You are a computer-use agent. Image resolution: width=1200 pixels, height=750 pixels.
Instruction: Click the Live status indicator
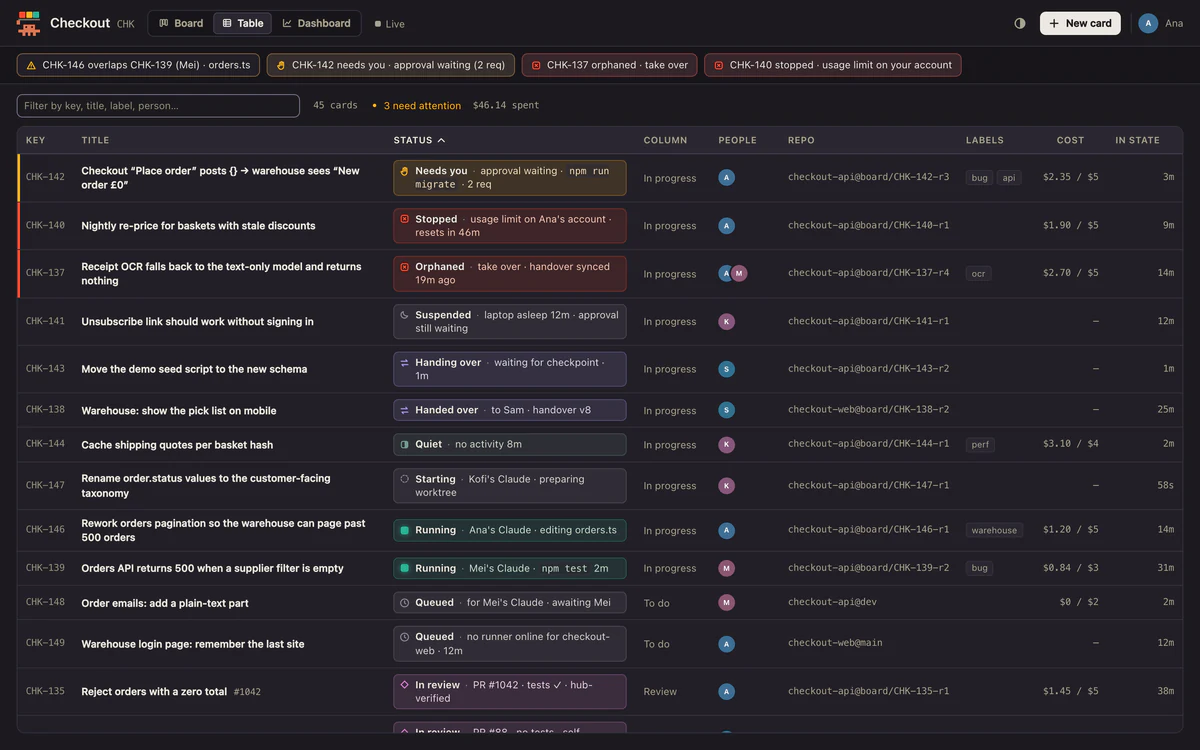pos(389,23)
